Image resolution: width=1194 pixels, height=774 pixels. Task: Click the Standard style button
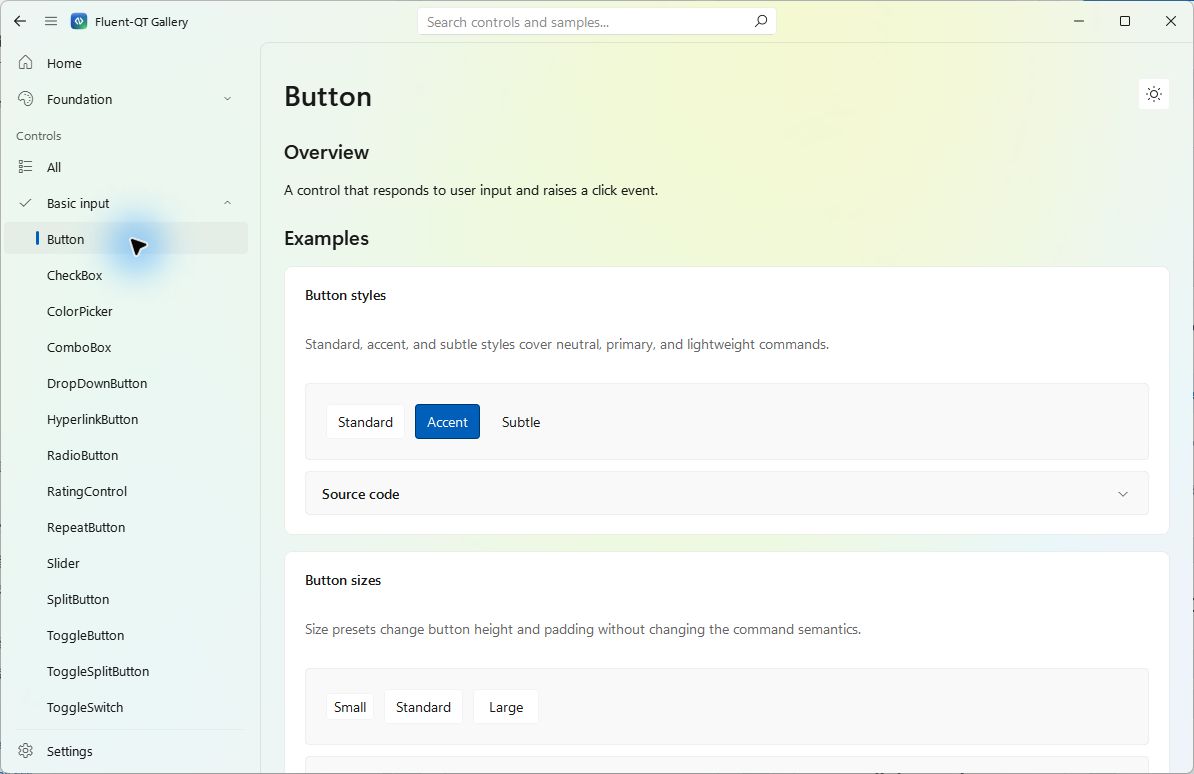(x=366, y=421)
